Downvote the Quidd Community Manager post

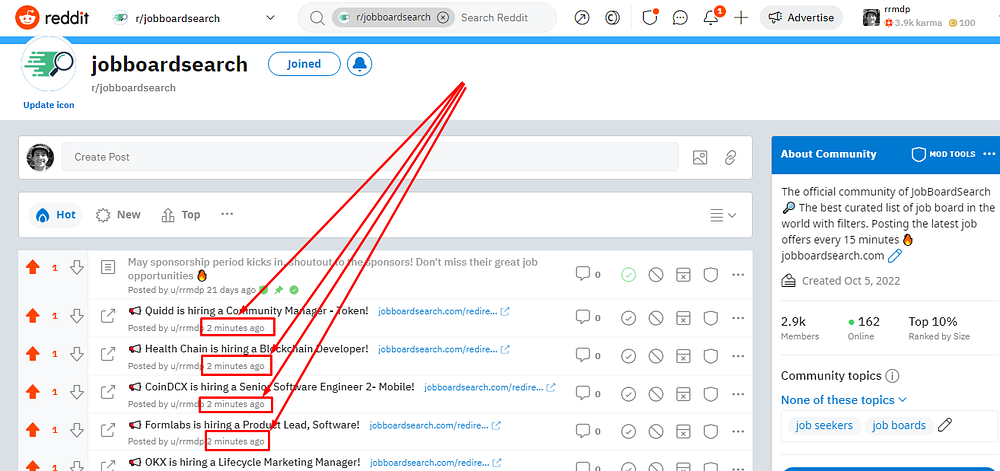click(x=77, y=315)
